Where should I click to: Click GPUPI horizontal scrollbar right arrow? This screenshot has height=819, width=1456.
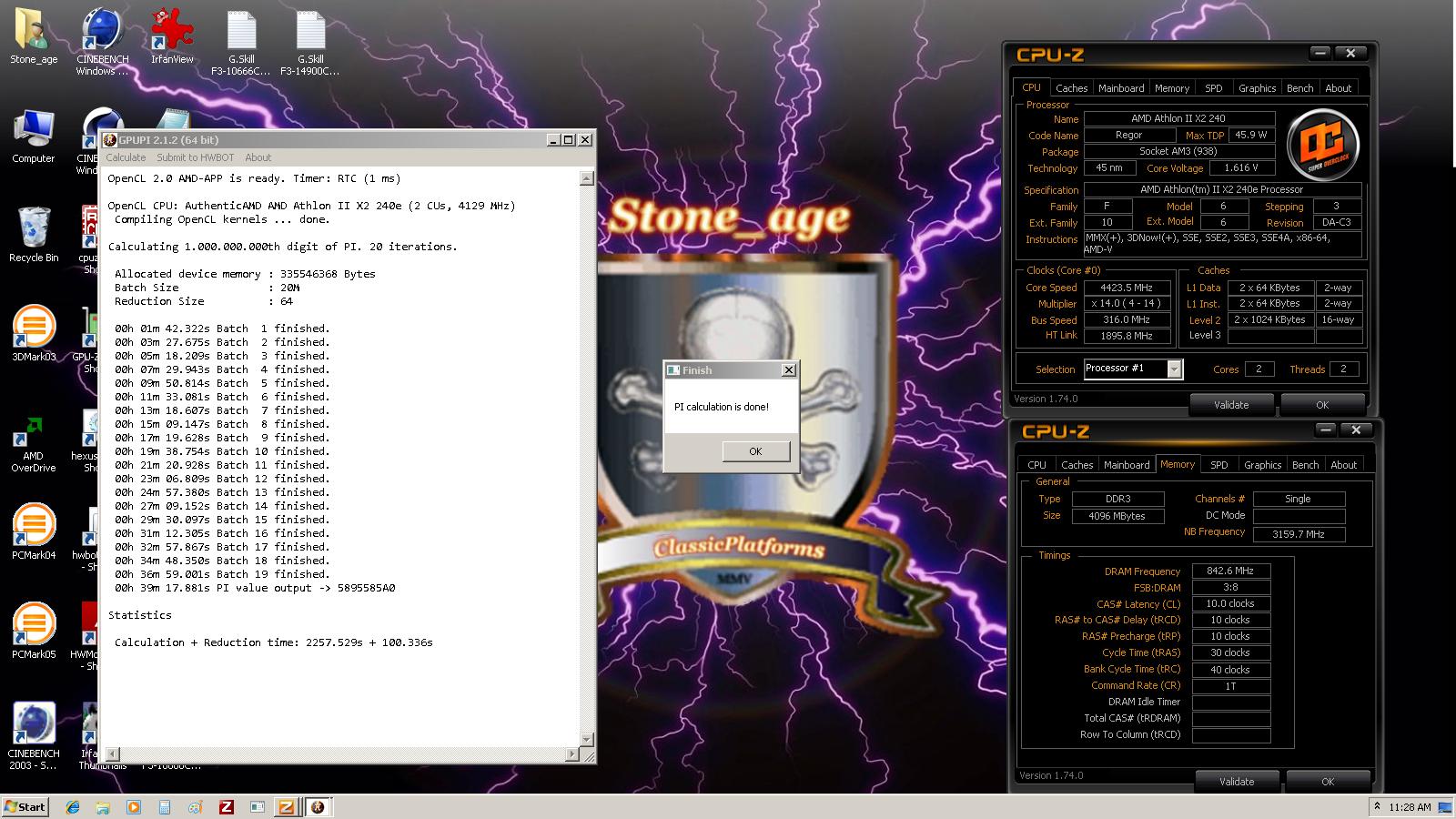pos(572,754)
